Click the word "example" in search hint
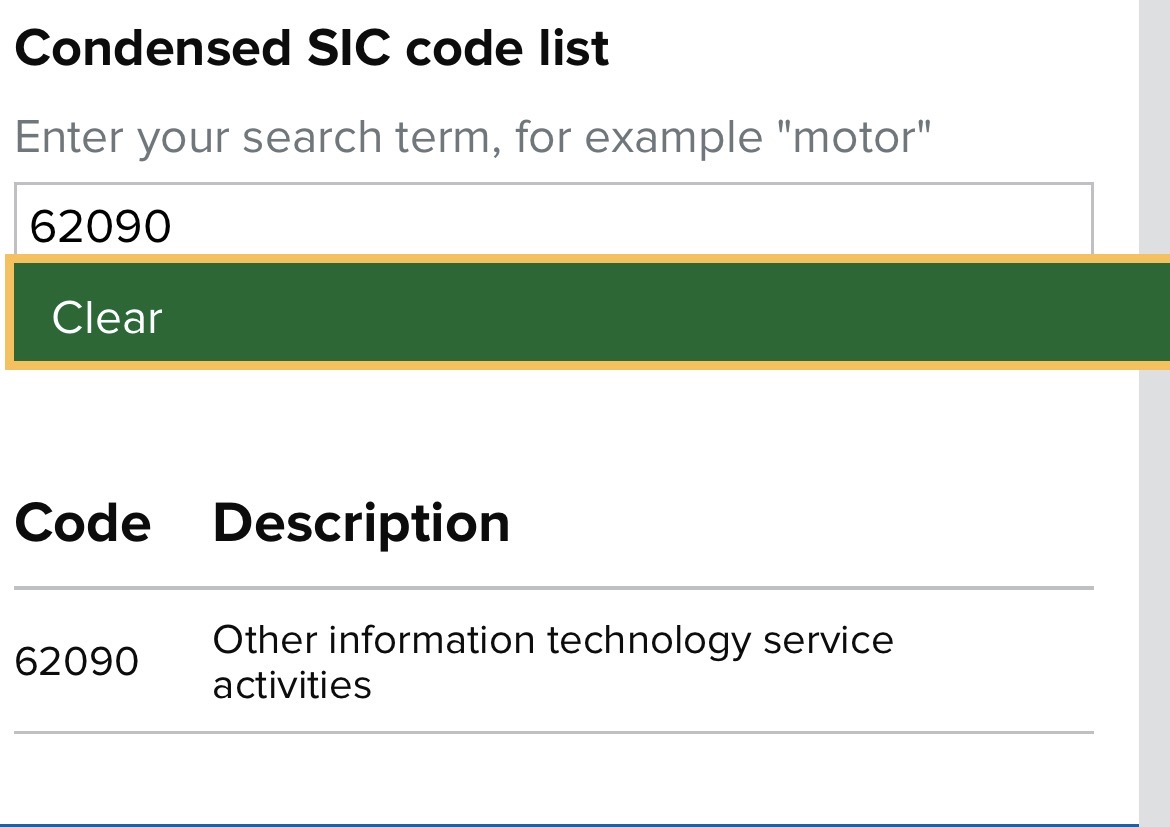 (x=674, y=138)
